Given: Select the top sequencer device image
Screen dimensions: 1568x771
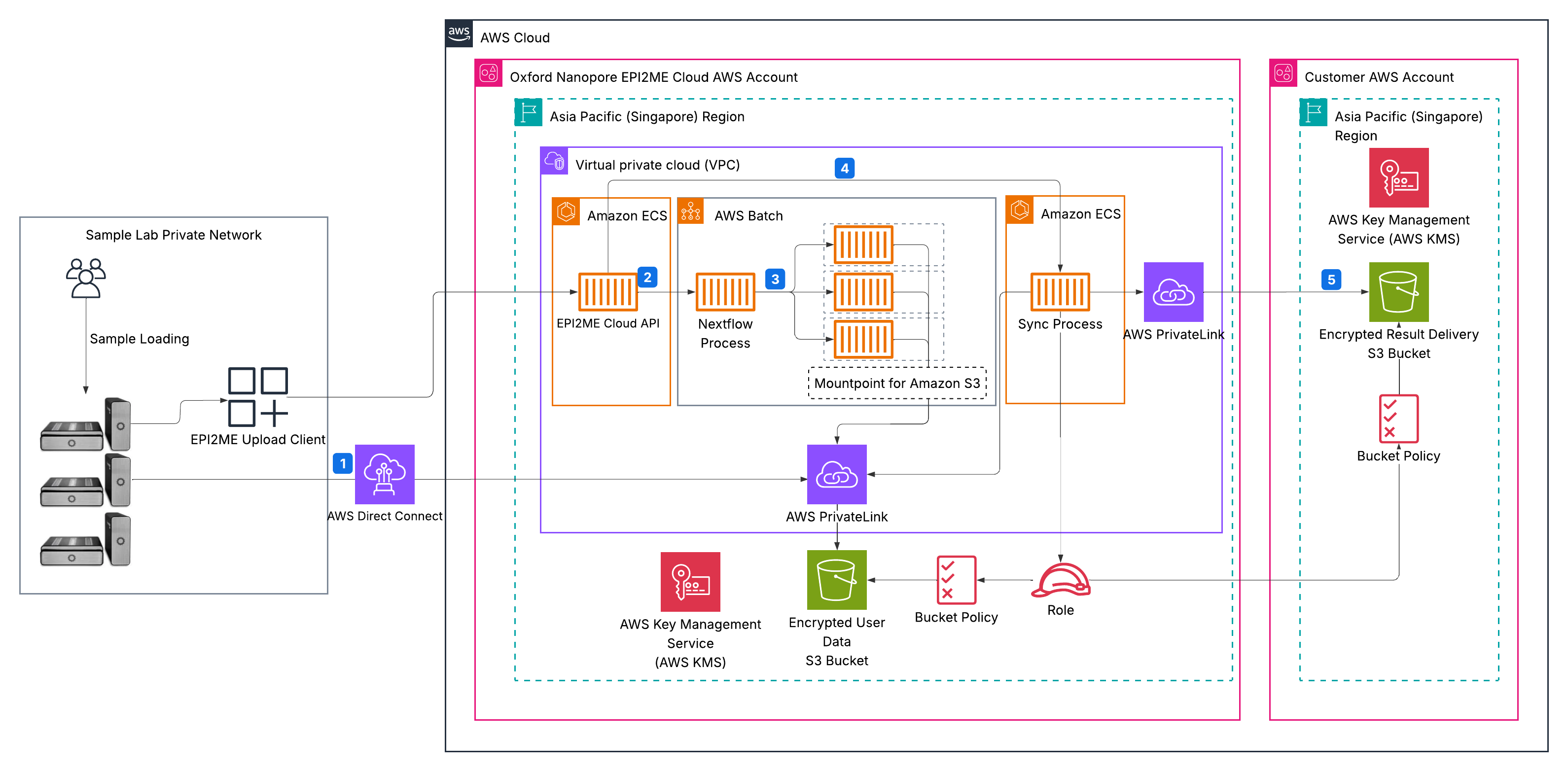Looking at the screenshot, I should [x=85, y=424].
